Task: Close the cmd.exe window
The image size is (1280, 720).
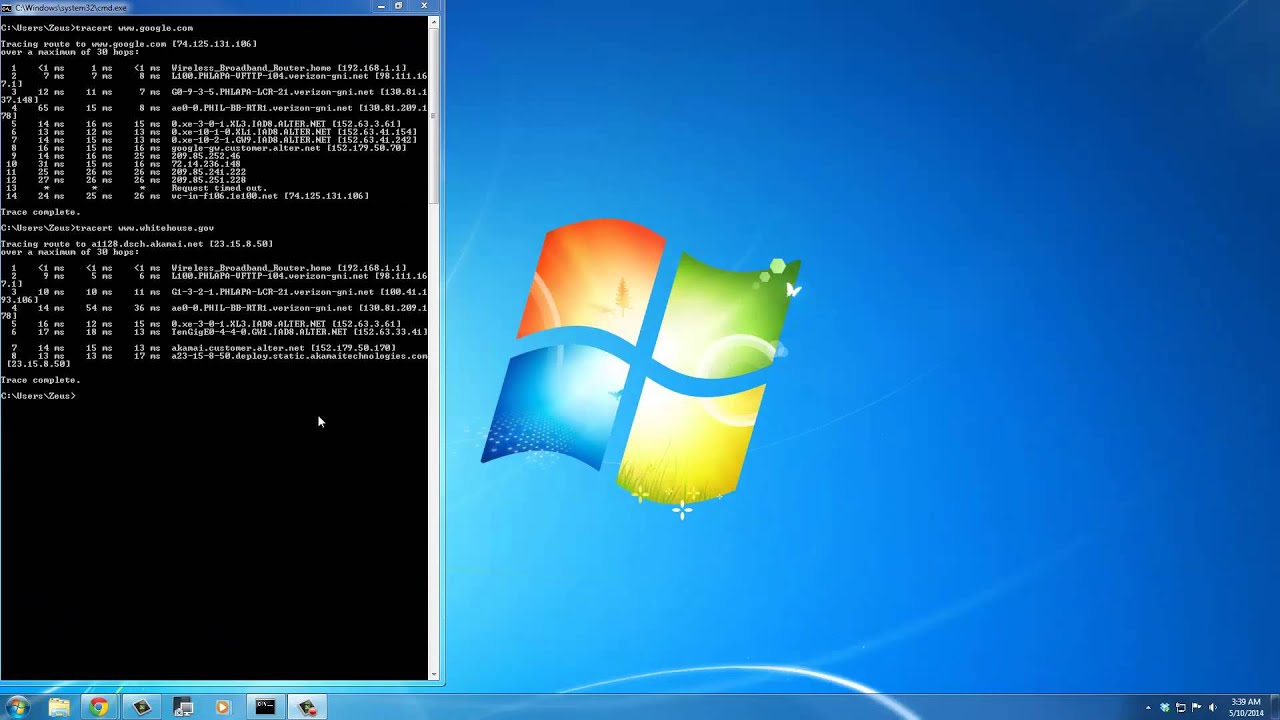Action: (424, 6)
